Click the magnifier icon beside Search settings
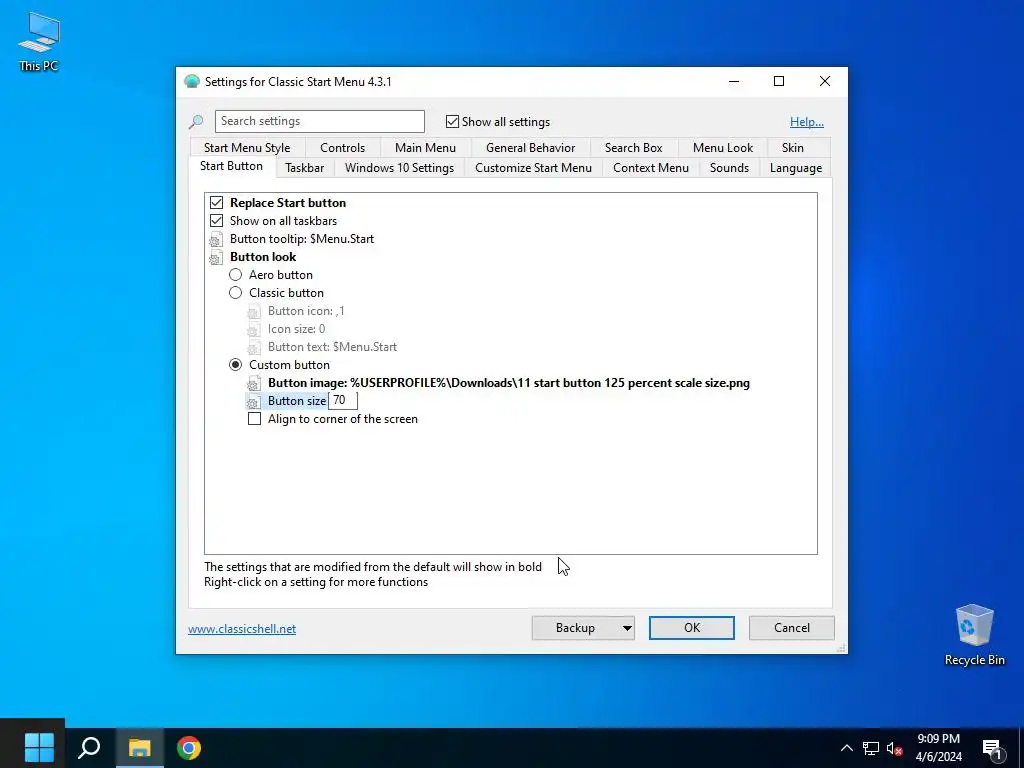The height and width of the screenshot is (768, 1024). tap(196, 122)
